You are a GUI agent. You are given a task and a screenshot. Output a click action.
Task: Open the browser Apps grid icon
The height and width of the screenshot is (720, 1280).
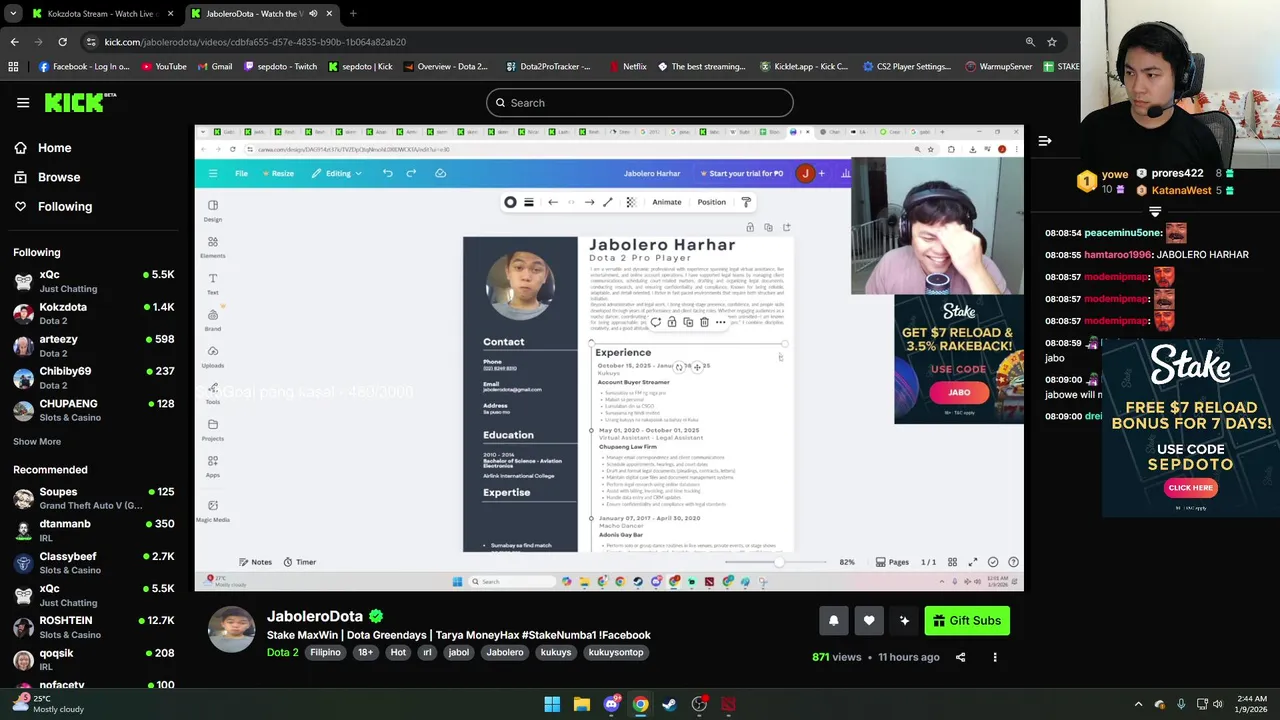(13, 67)
